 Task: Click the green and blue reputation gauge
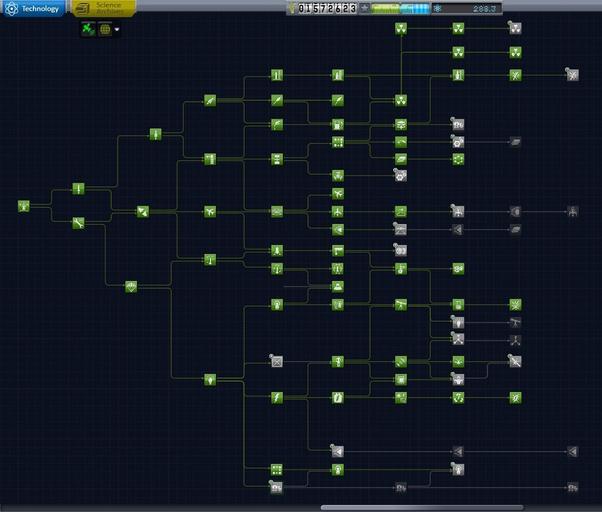[x=400, y=8]
